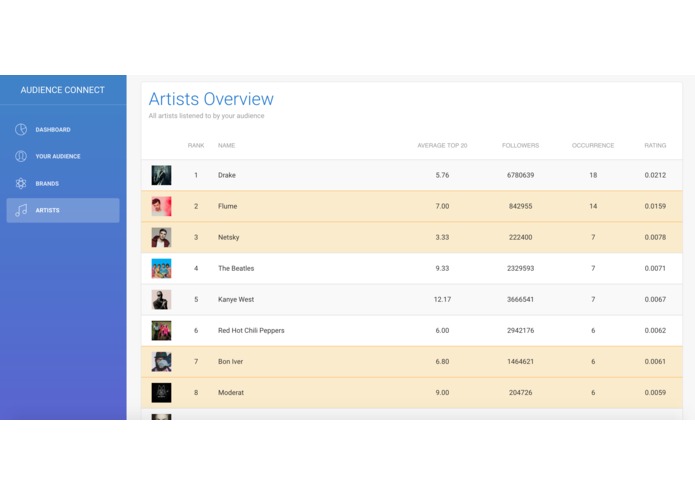Open Red Hot Chili Peppers thumbnail
This screenshot has width=695, height=494.
coord(161,331)
